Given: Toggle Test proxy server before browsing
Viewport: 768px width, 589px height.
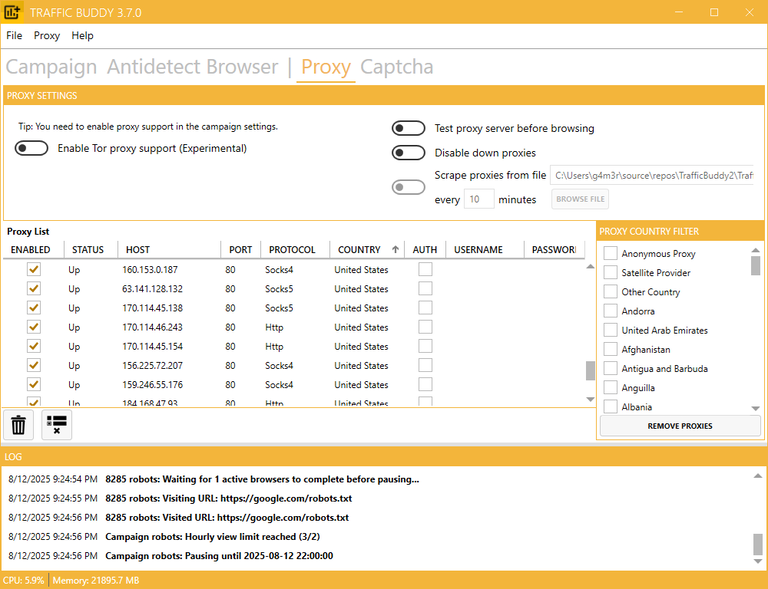Looking at the screenshot, I should 408,128.
